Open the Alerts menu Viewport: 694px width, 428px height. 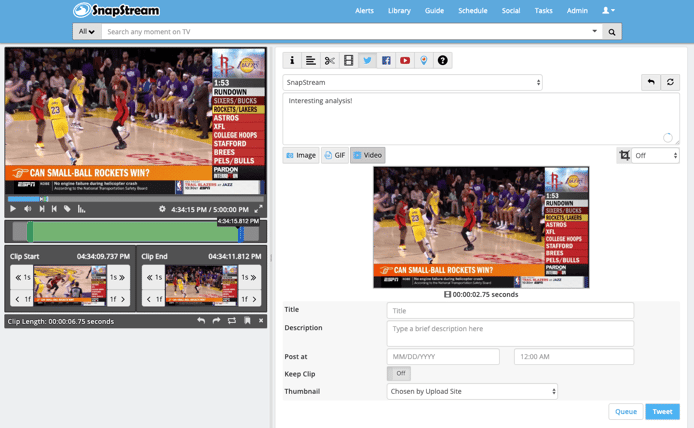[x=364, y=11]
